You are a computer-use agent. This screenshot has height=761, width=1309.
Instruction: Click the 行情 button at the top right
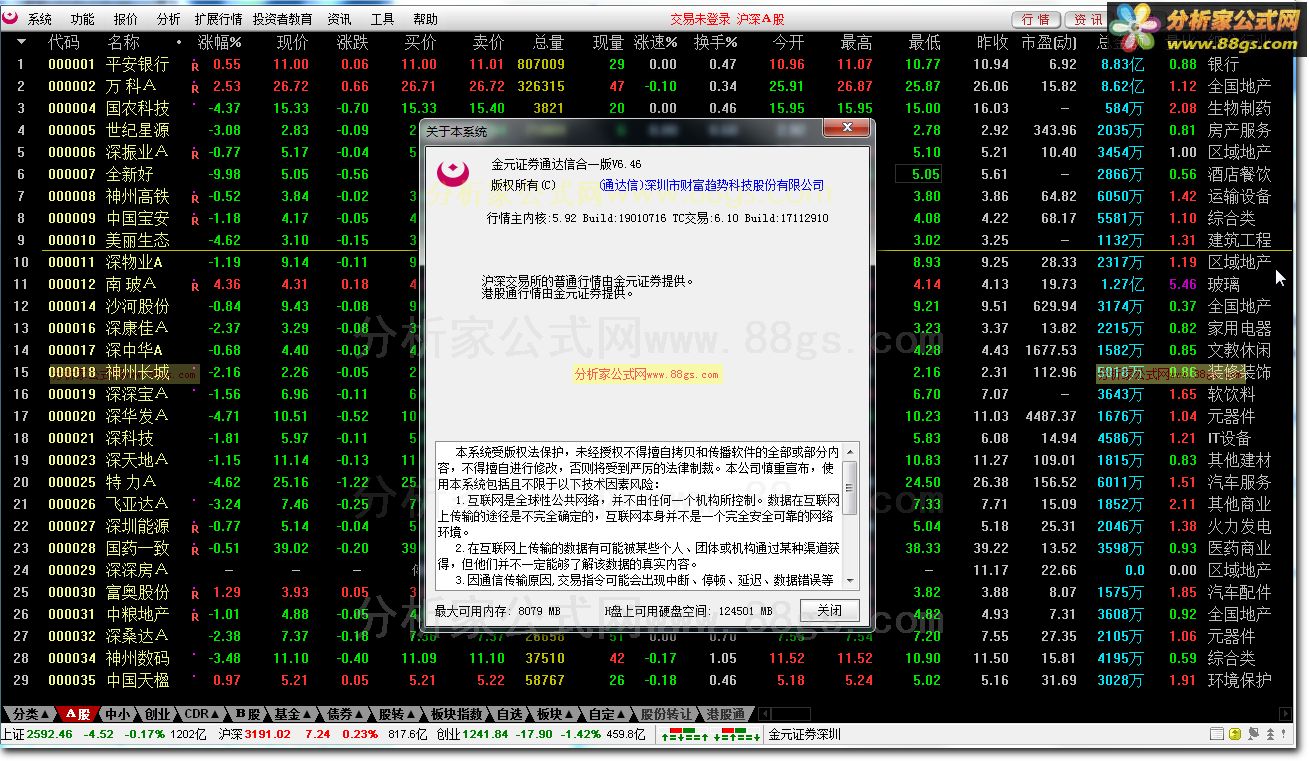(1036, 19)
